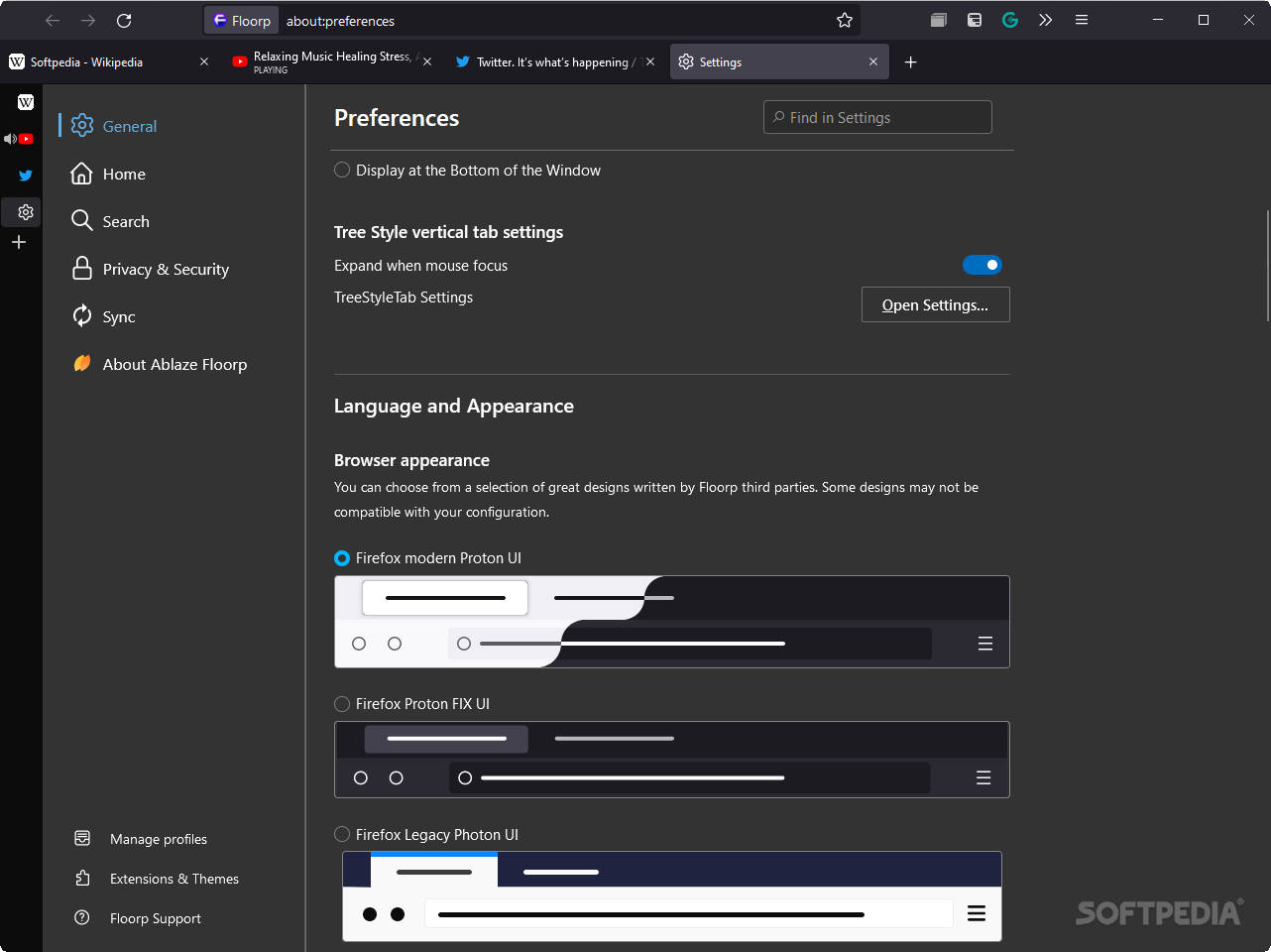Click Firefox Proton FIX UI preview image
Image resolution: width=1271 pixels, height=952 pixels.
pyautogui.click(x=672, y=760)
